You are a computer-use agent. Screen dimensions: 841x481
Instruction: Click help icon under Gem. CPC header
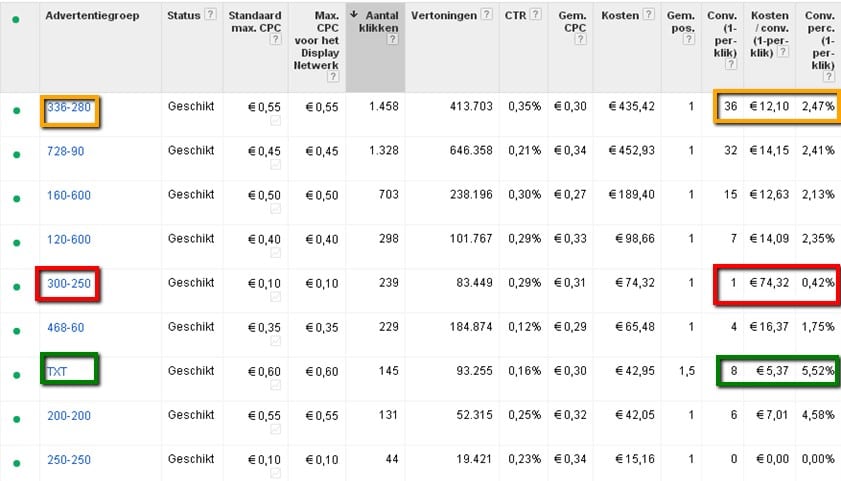tap(580, 39)
